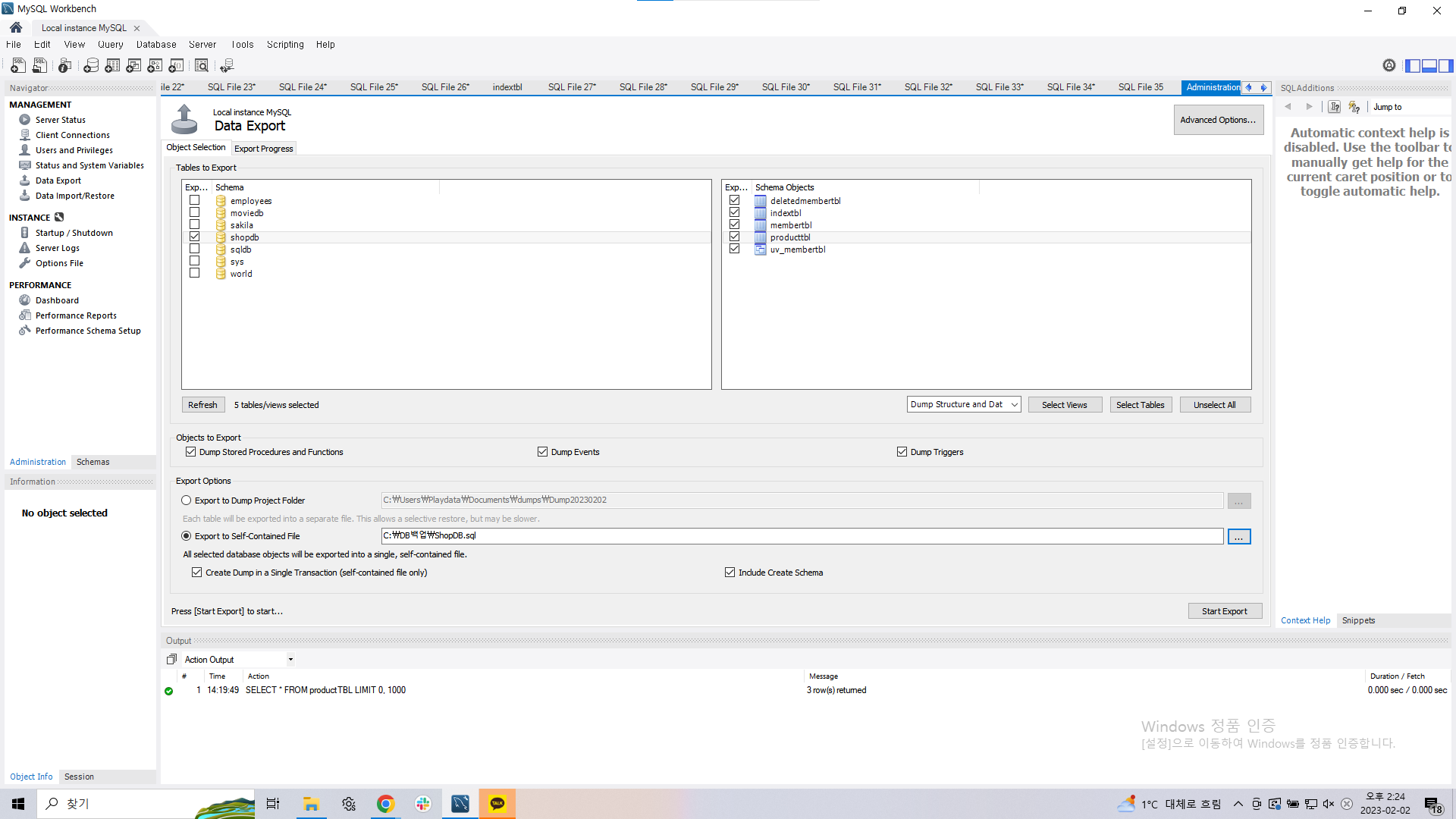
Task: Toggle Dump Stored Procedures and Functions
Action: coord(191,452)
